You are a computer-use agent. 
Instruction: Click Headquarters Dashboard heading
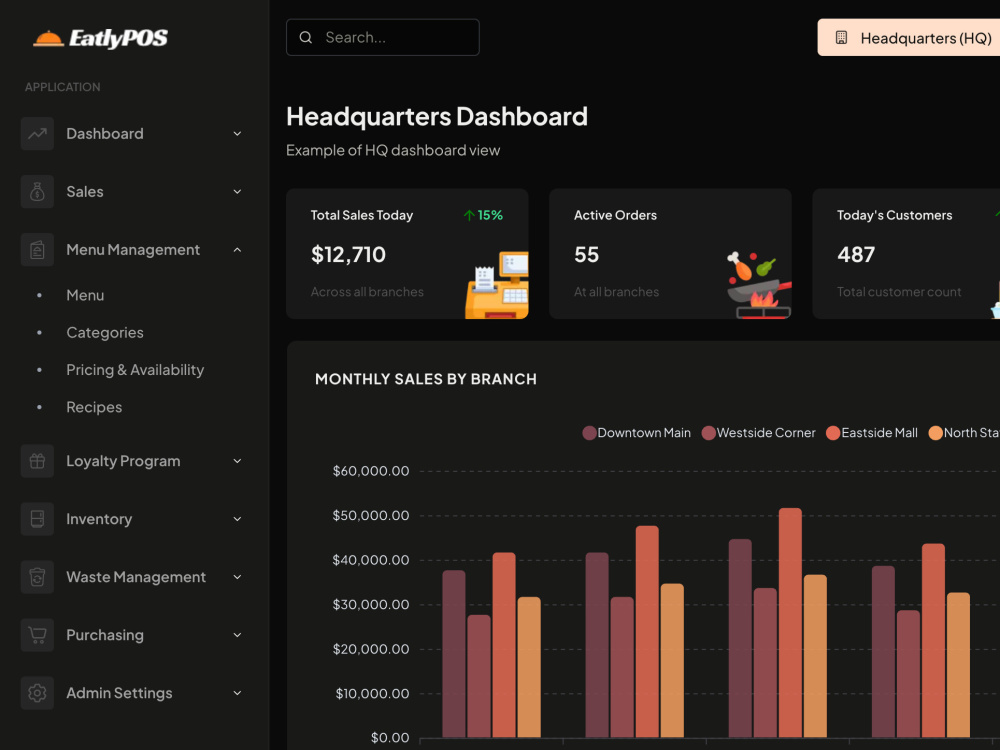pos(437,117)
